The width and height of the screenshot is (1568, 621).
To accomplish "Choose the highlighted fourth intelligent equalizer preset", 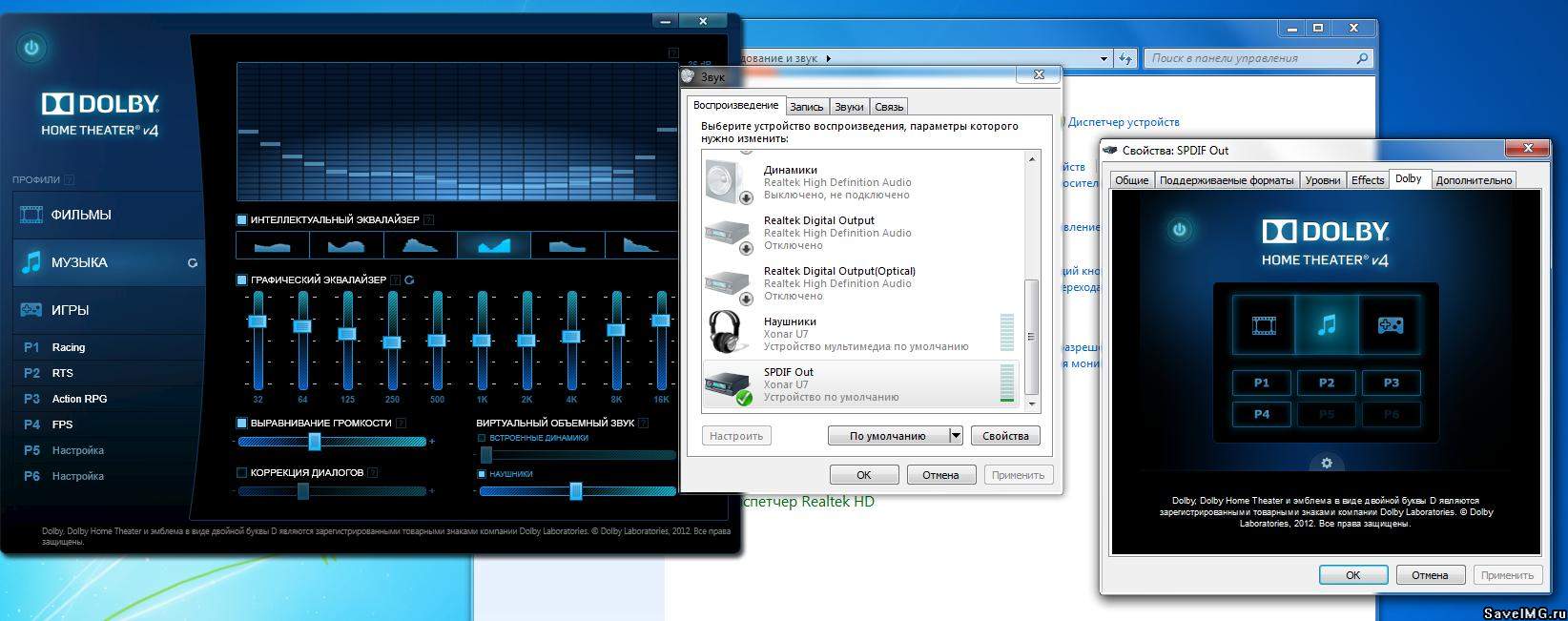I will tap(494, 245).
